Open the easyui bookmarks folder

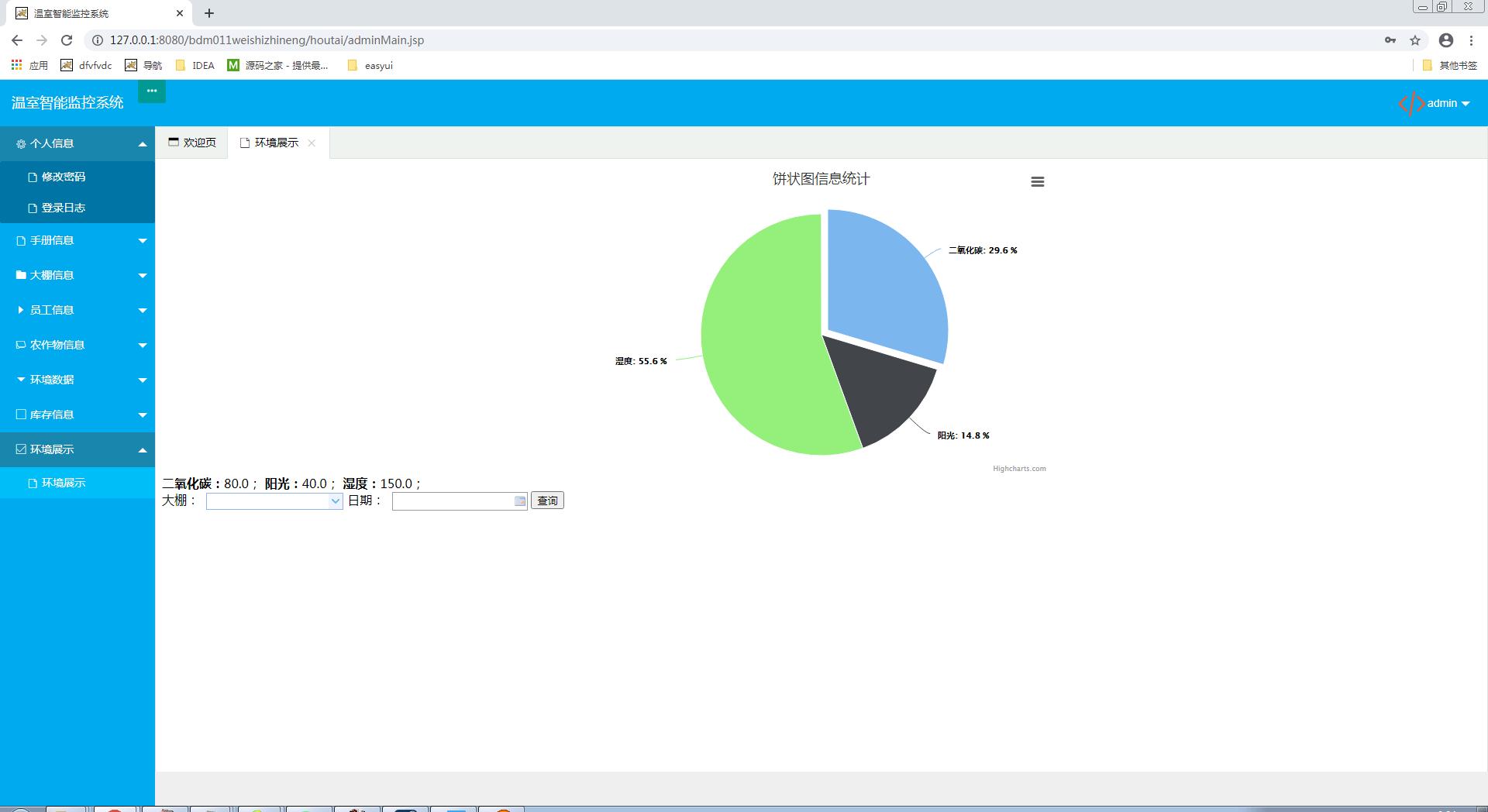(x=370, y=66)
